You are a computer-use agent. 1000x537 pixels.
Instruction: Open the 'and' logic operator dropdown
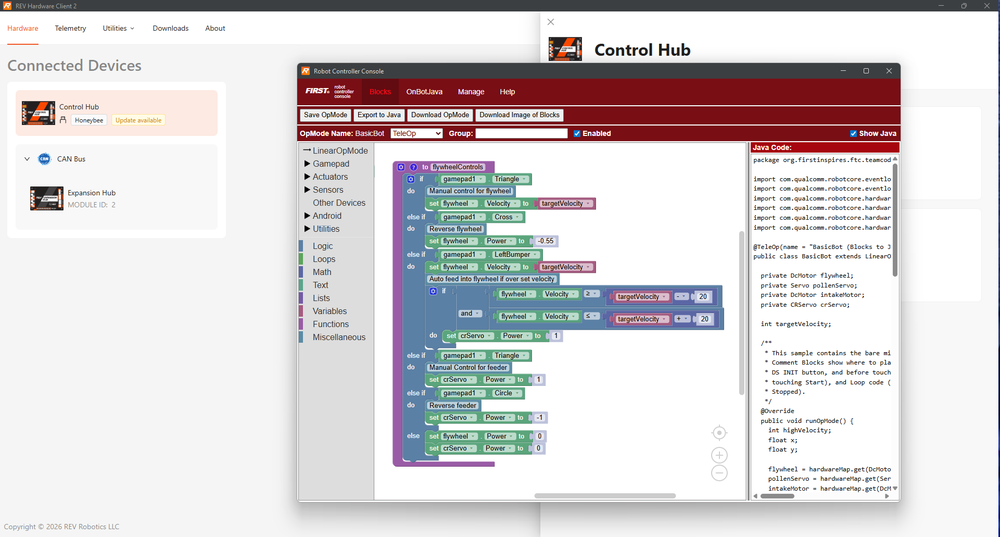click(x=470, y=313)
